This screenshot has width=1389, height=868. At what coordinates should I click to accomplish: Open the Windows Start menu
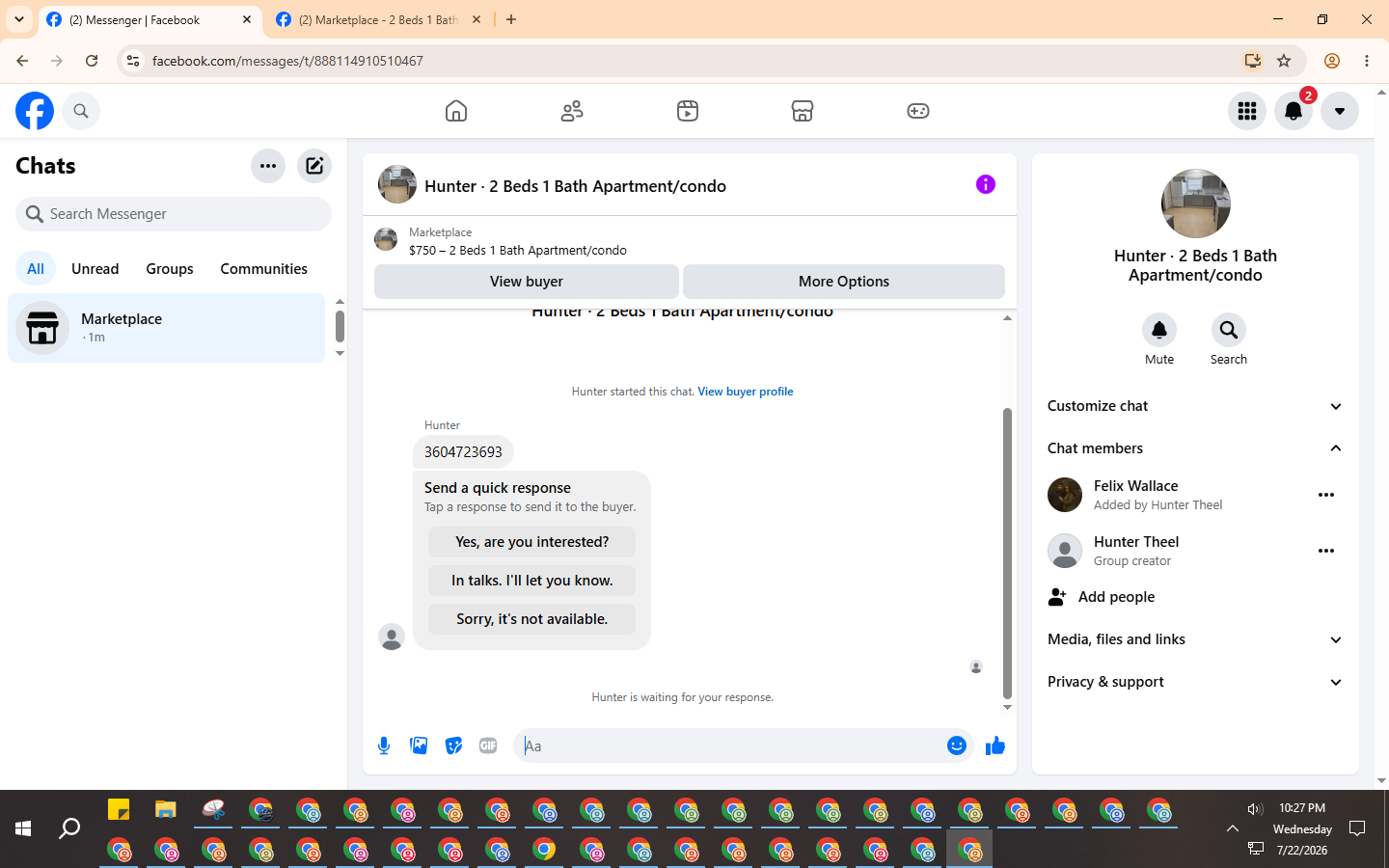pyautogui.click(x=23, y=828)
